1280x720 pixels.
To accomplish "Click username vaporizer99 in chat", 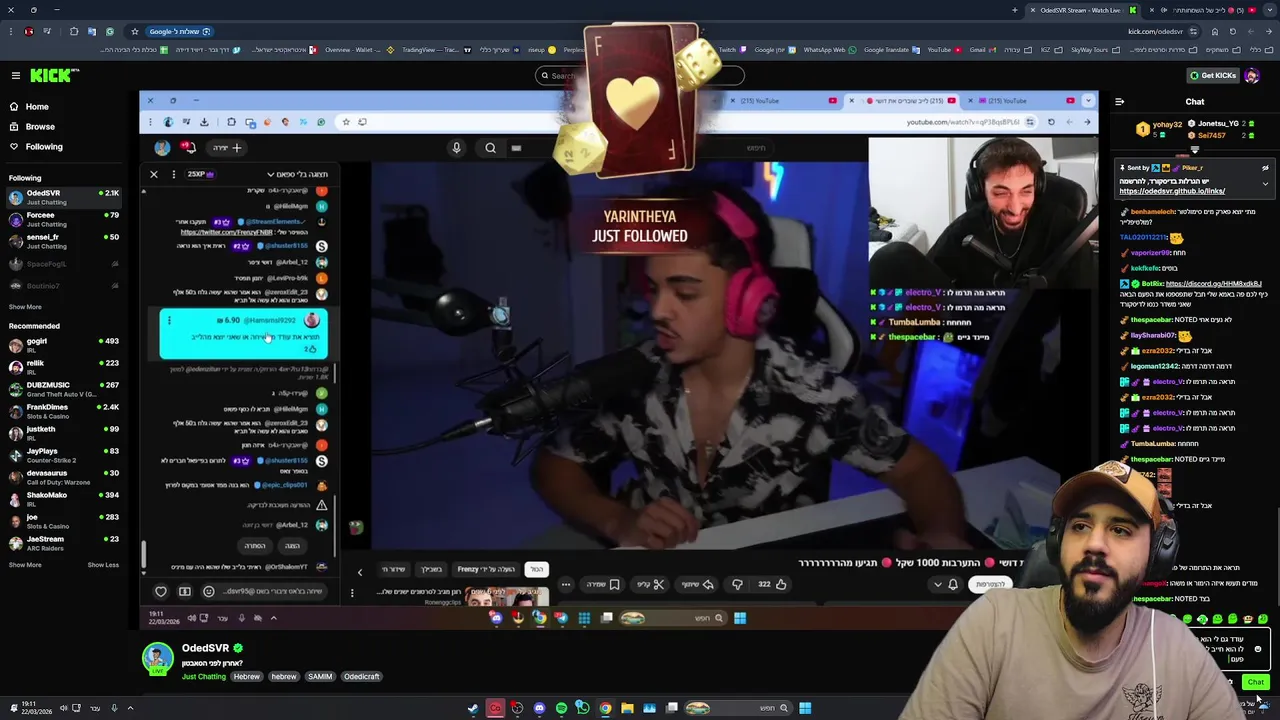I will click(1150, 253).
